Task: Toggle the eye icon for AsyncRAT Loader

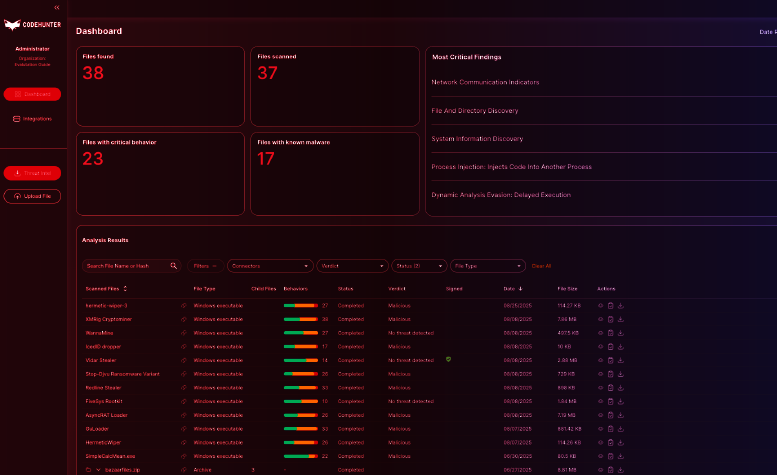Action: 601,415
